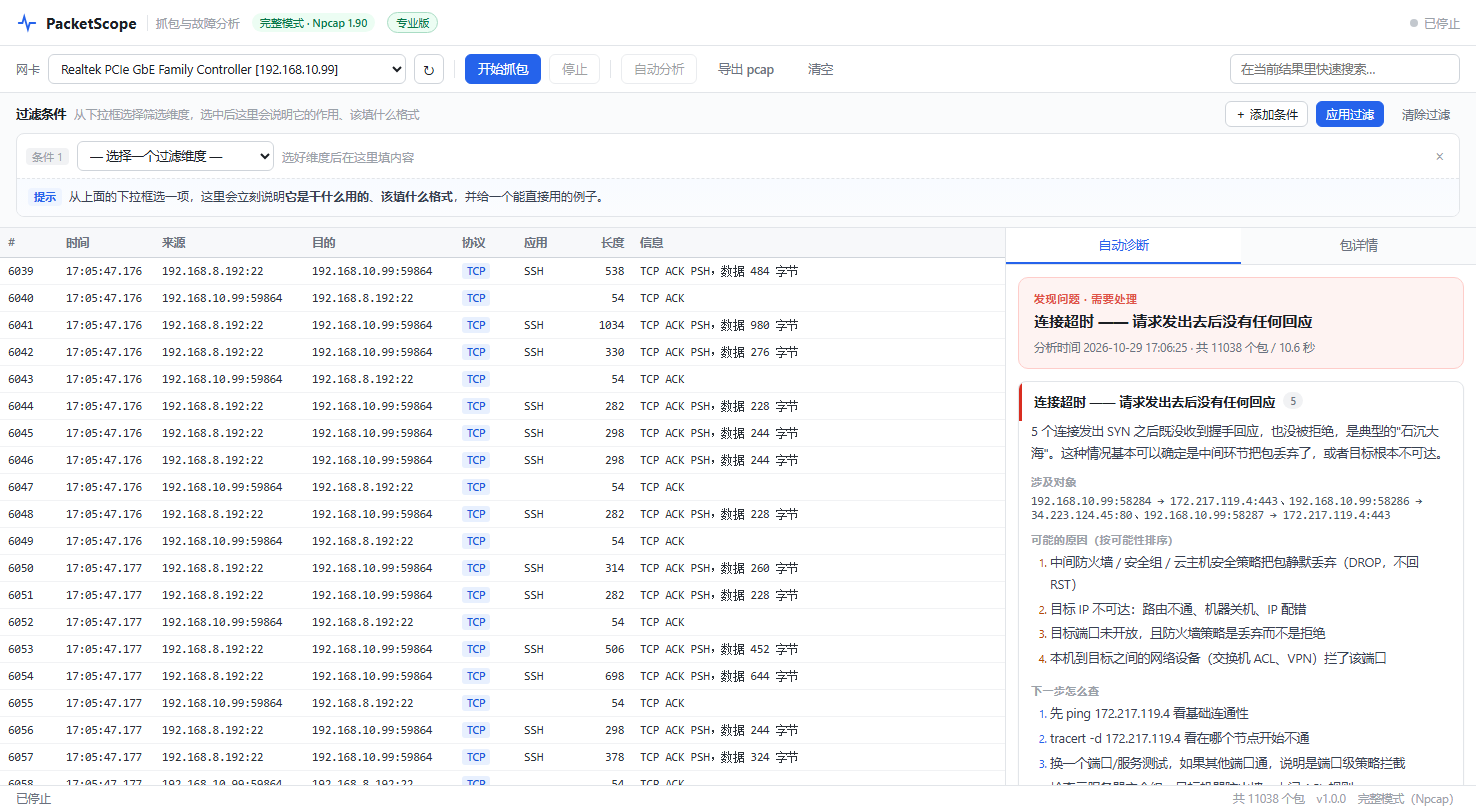
Task: Select packet row 6044
Action: coord(502,406)
